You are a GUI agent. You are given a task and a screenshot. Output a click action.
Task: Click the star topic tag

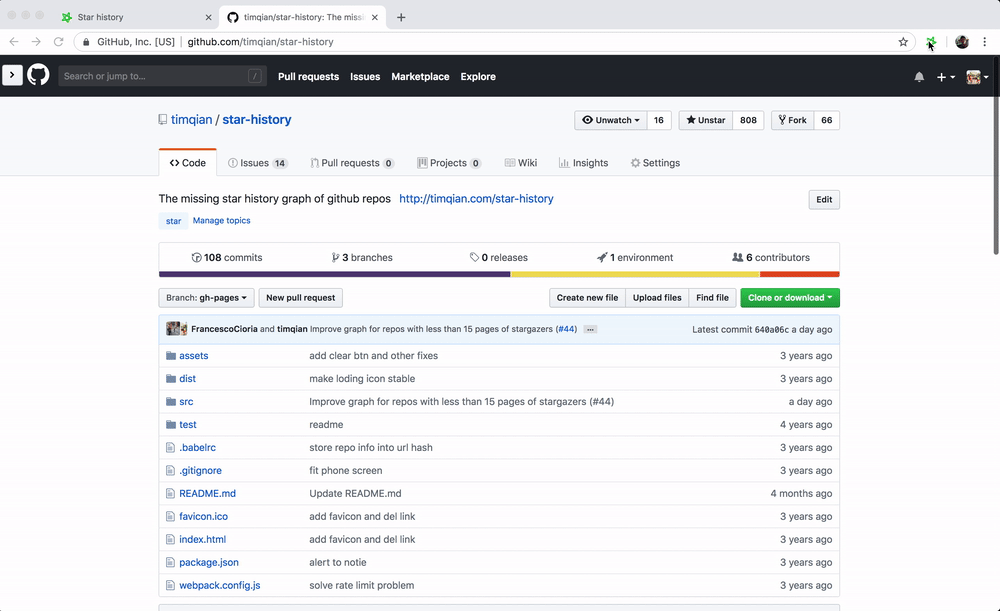173,221
